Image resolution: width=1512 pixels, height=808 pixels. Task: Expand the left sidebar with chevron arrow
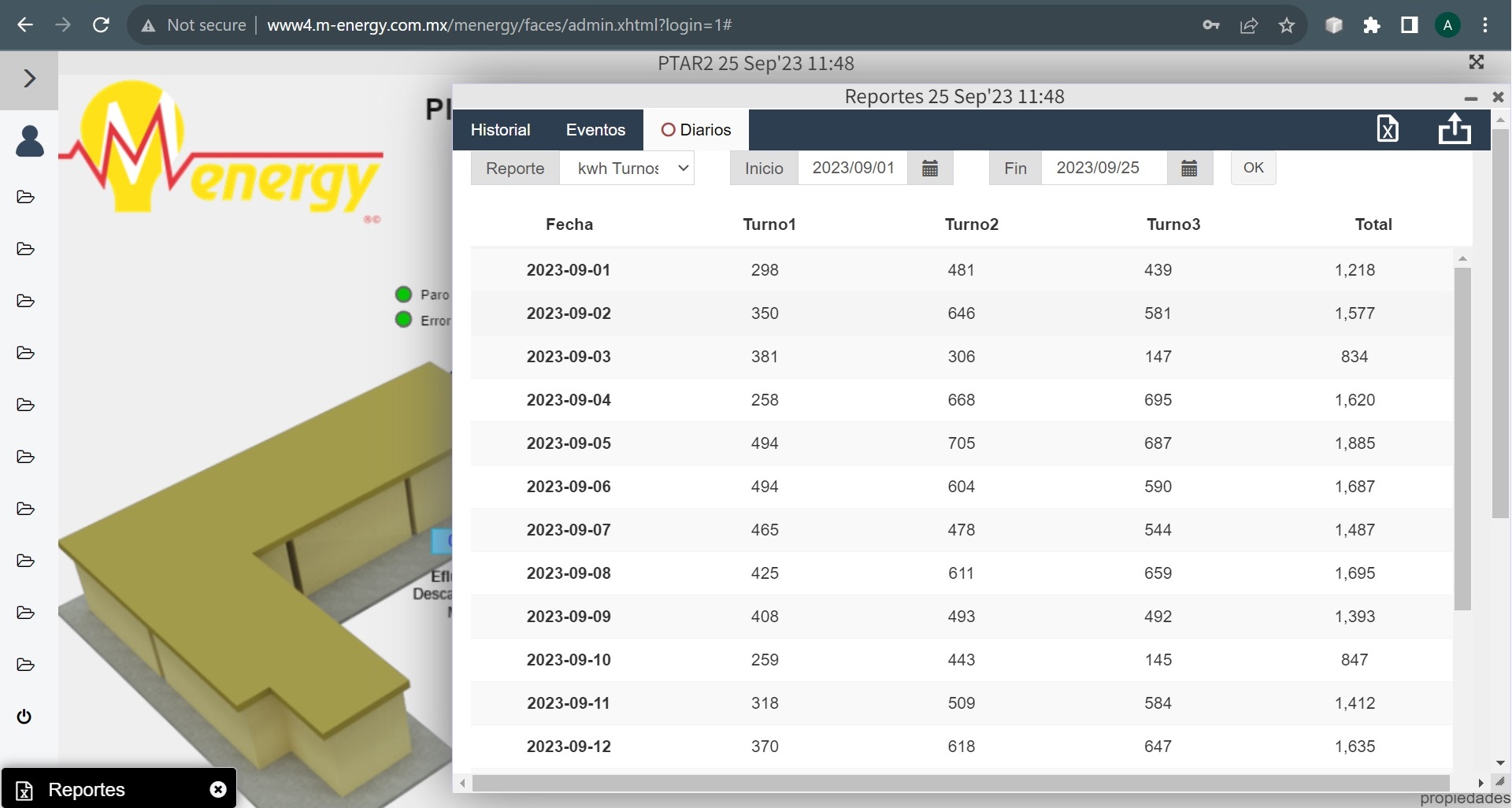29,79
